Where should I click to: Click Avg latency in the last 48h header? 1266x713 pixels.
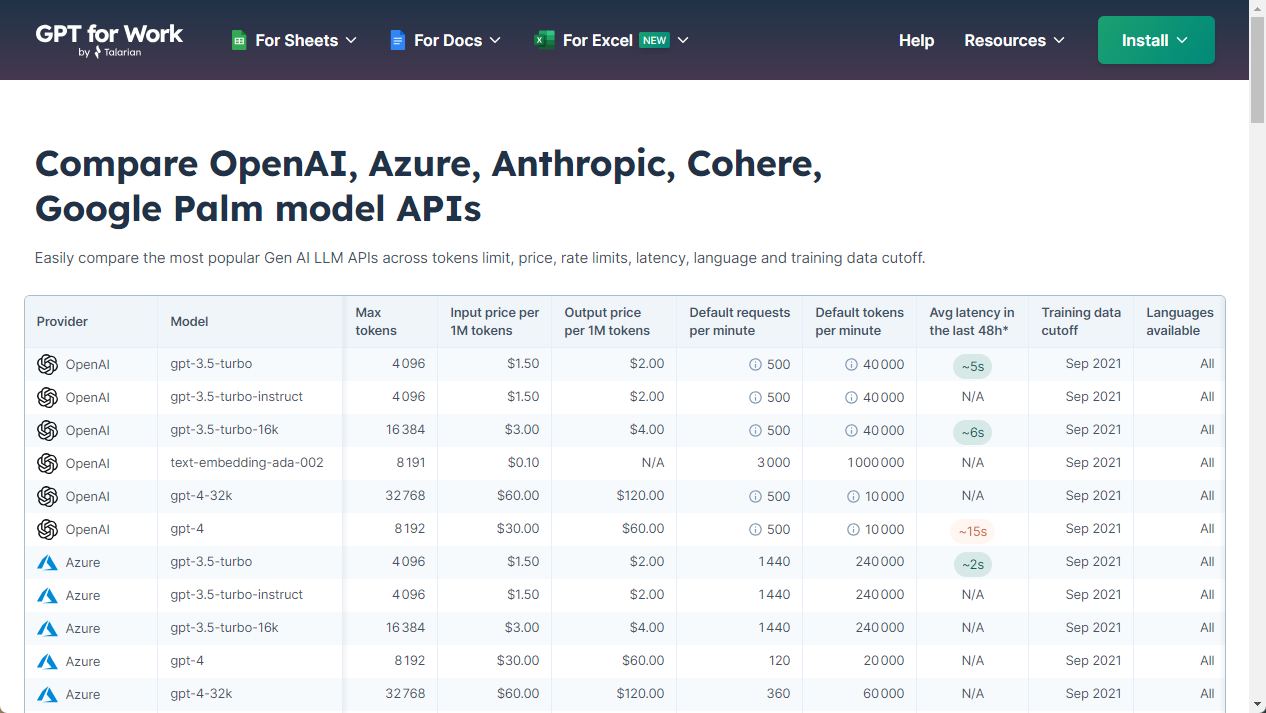point(972,322)
